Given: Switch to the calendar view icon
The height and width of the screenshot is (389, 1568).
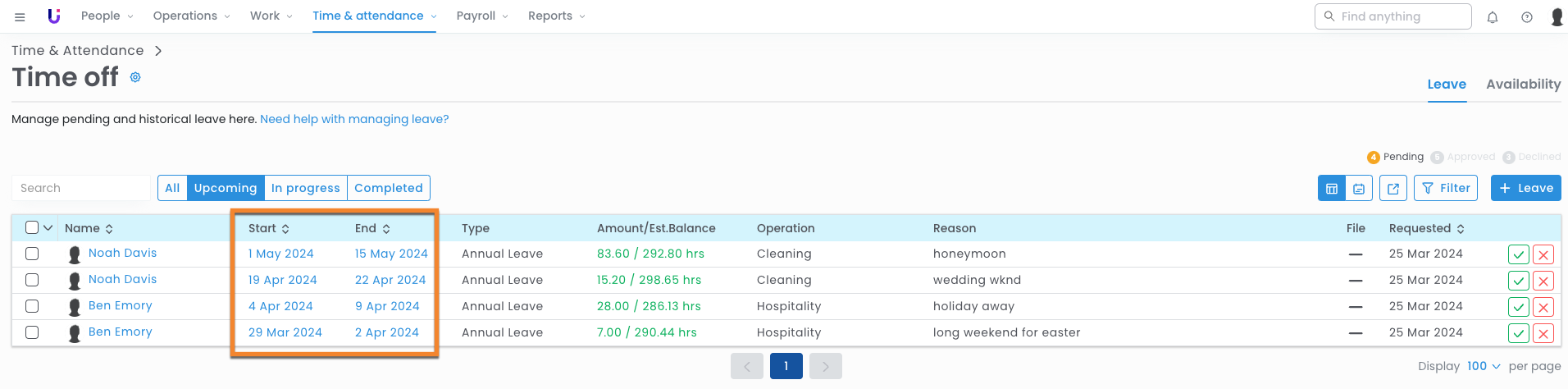Looking at the screenshot, I should click(x=1359, y=188).
